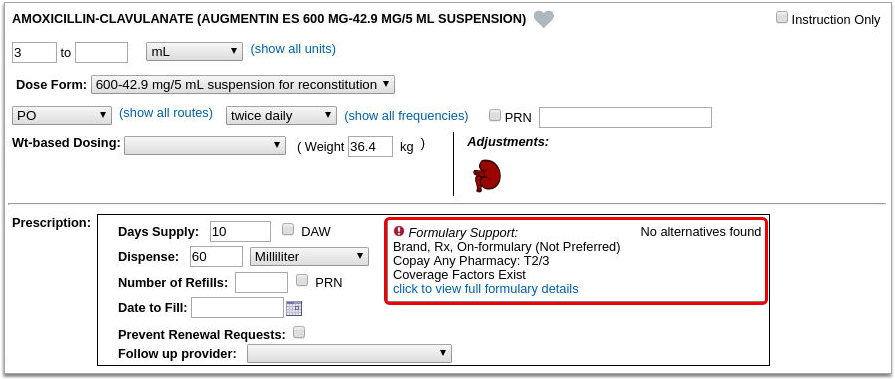The height and width of the screenshot is (379, 895).
Task: Tick the Prevent Renewal Requests checkbox
Action: pyautogui.click(x=299, y=332)
